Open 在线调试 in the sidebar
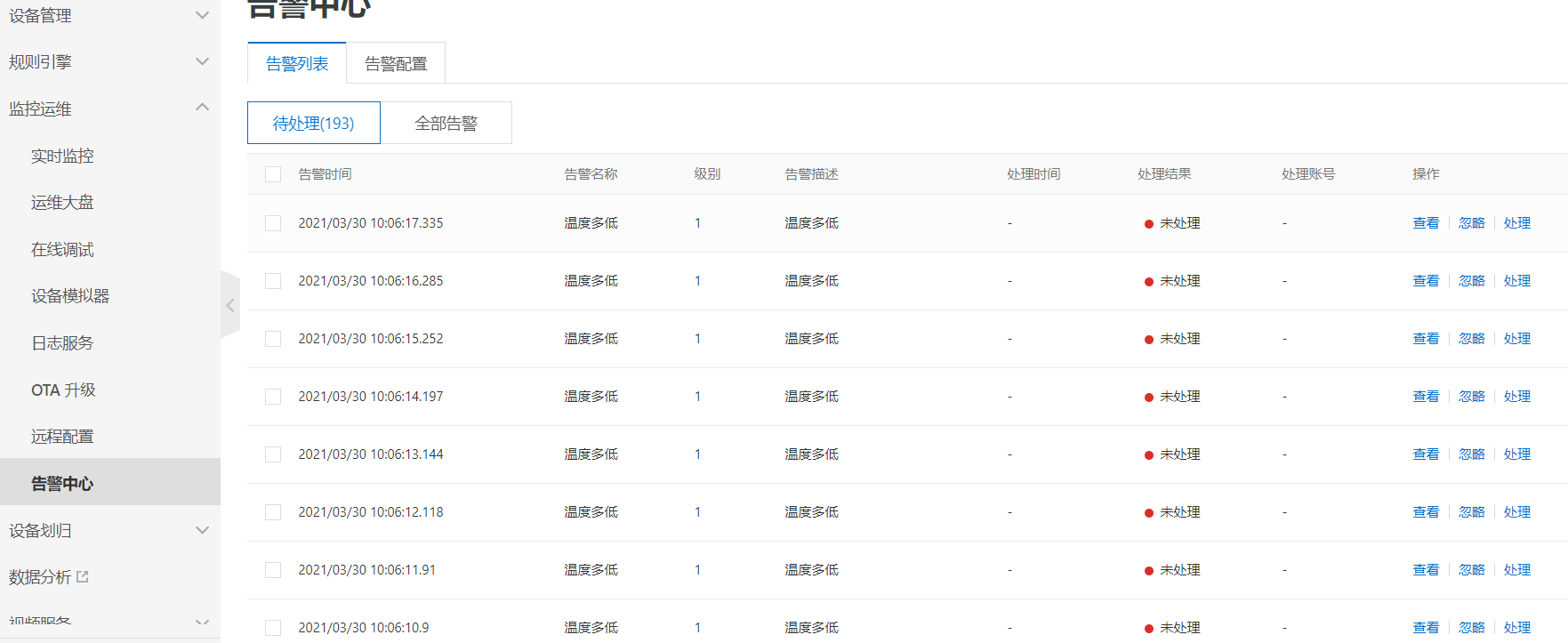Viewport: 1568px width, 643px height. point(62,249)
